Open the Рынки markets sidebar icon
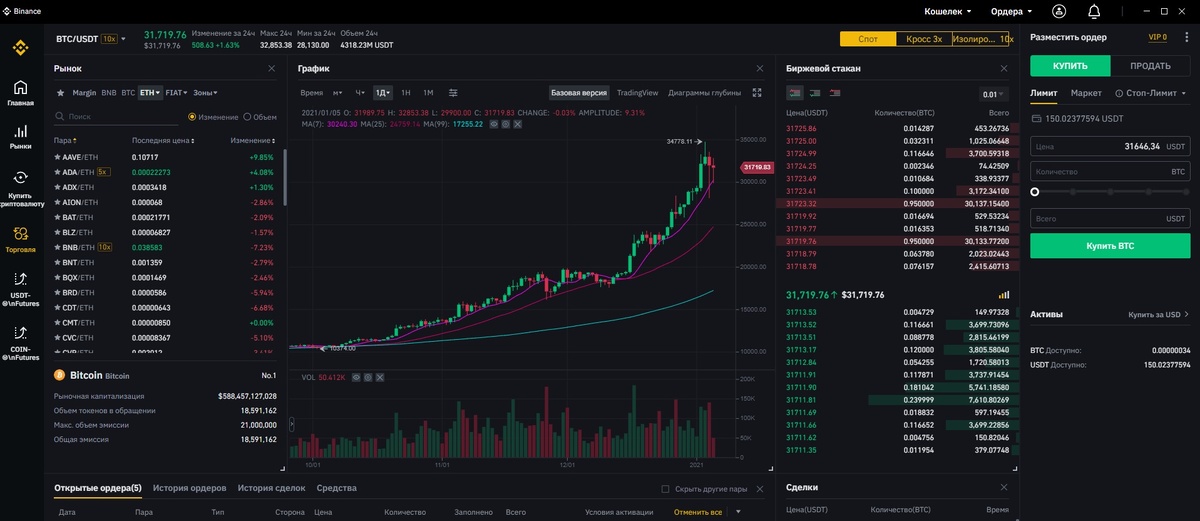Screen dimensions: 1200x521 pos(20,131)
